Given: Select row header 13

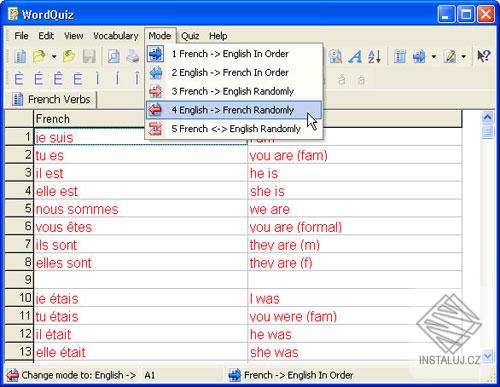Looking at the screenshot, I should pyautogui.click(x=19, y=352).
